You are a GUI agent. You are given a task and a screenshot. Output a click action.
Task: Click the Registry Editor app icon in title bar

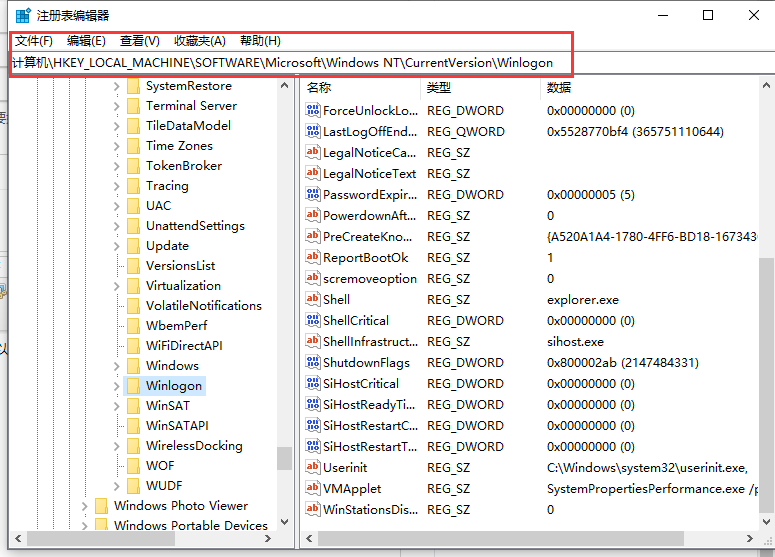point(22,15)
